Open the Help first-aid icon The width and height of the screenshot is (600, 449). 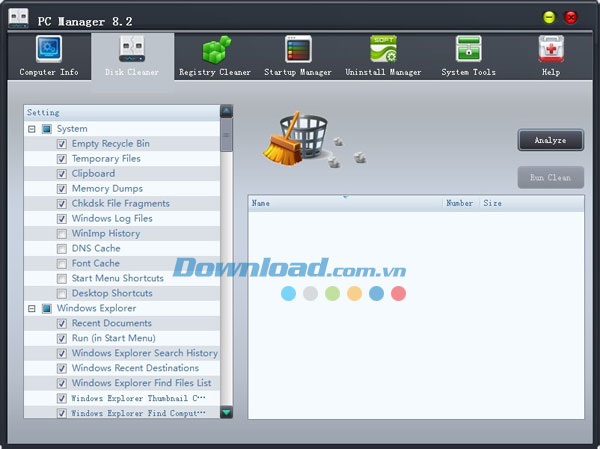(551, 50)
